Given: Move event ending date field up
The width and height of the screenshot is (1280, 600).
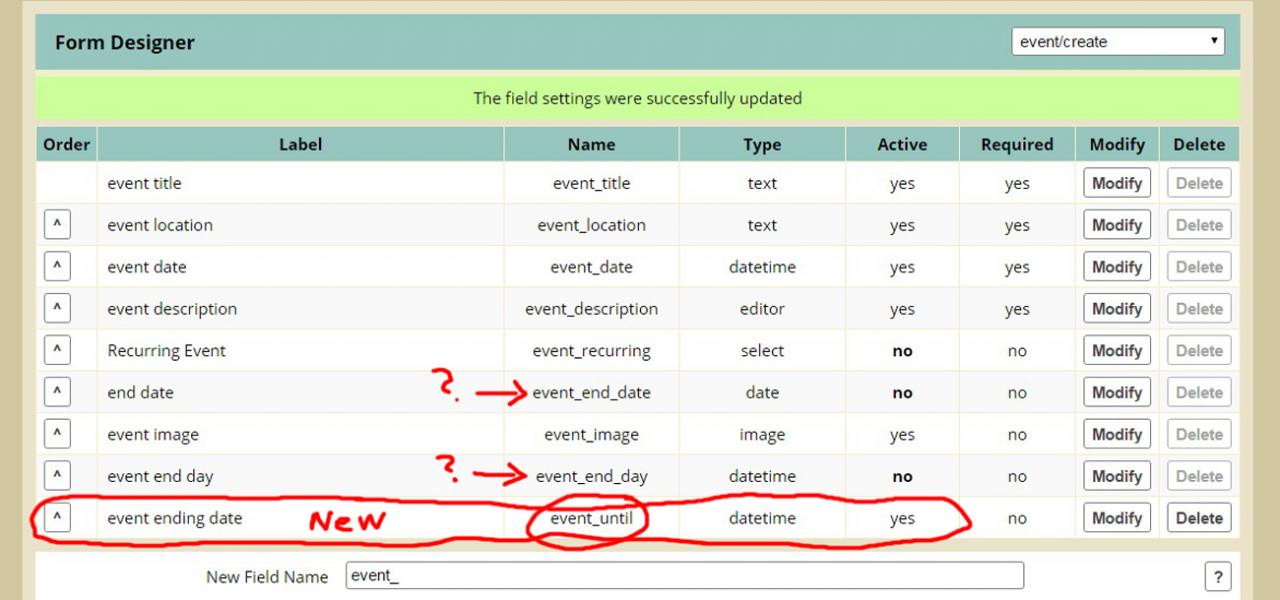Looking at the screenshot, I should pyautogui.click(x=57, y=518).
